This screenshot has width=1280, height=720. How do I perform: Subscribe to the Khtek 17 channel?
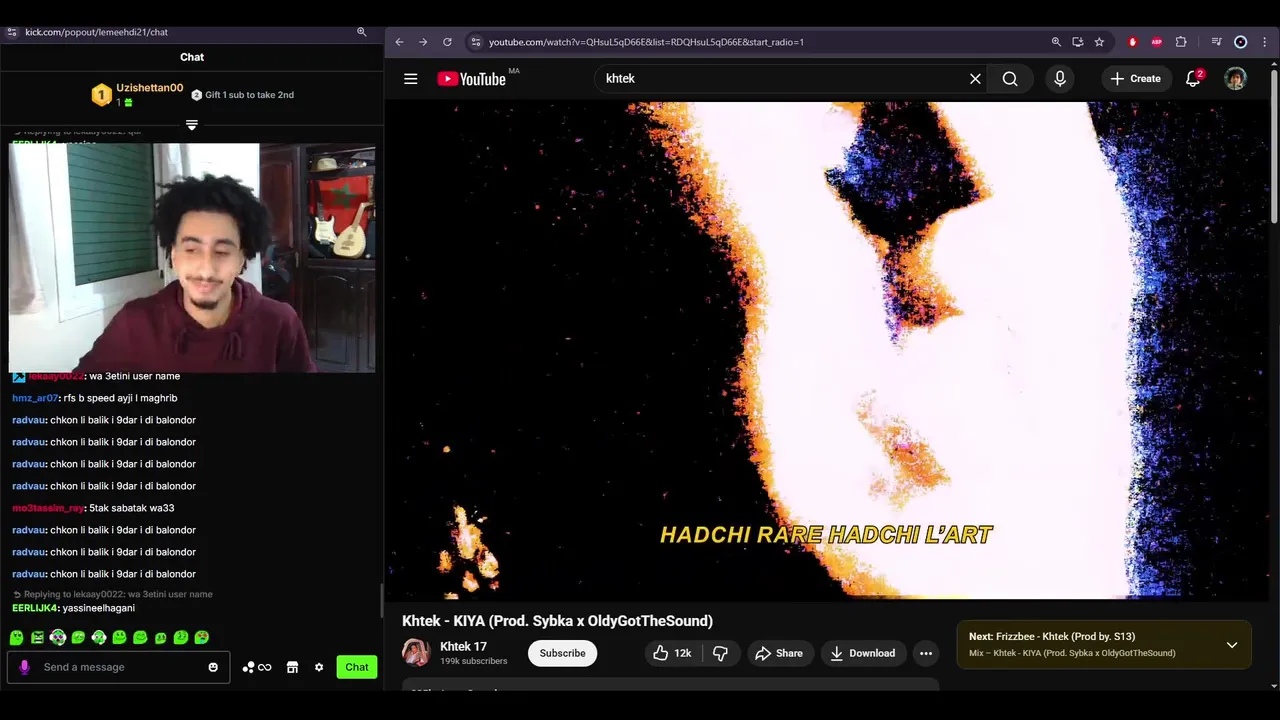click(x=563, y=653)
